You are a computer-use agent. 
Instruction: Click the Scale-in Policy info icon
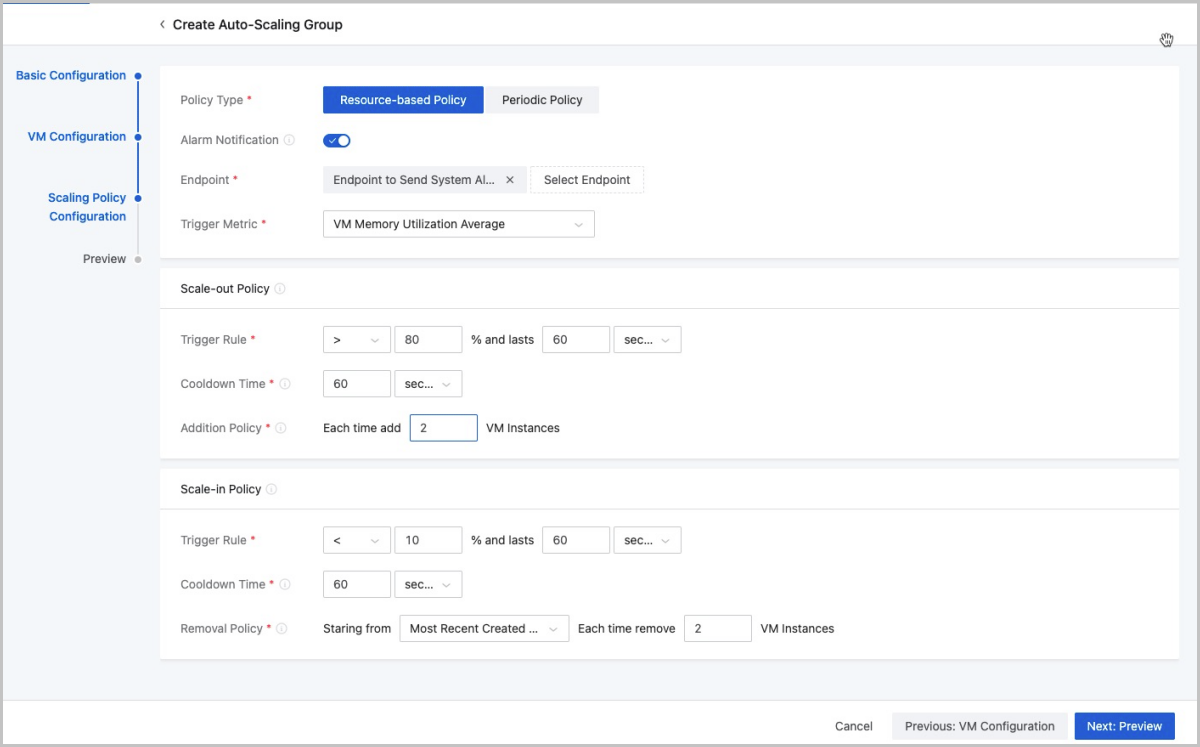pyautogui.click(x=272, y=490)
